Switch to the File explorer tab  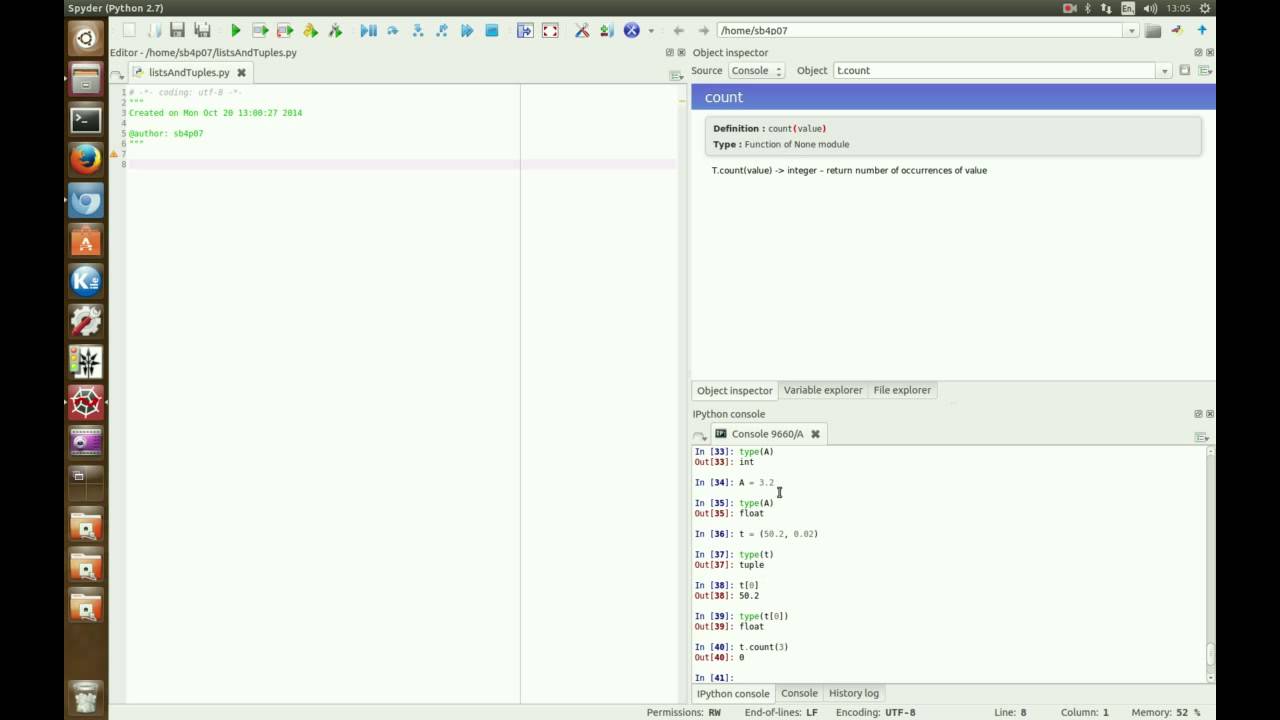(x=902, y=390)
